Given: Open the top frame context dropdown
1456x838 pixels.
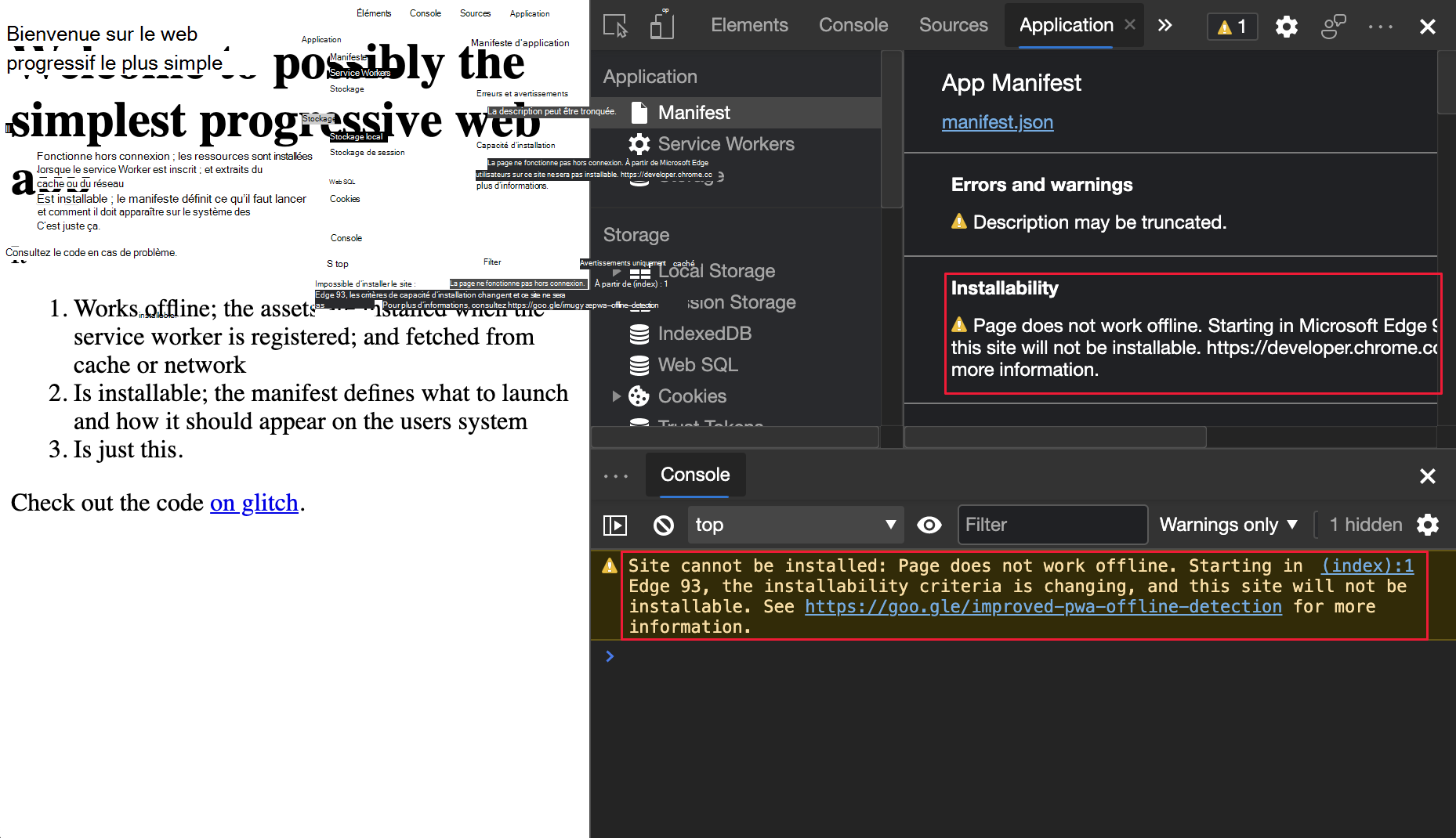Looking at the screenshot, I should click(795, 525).
